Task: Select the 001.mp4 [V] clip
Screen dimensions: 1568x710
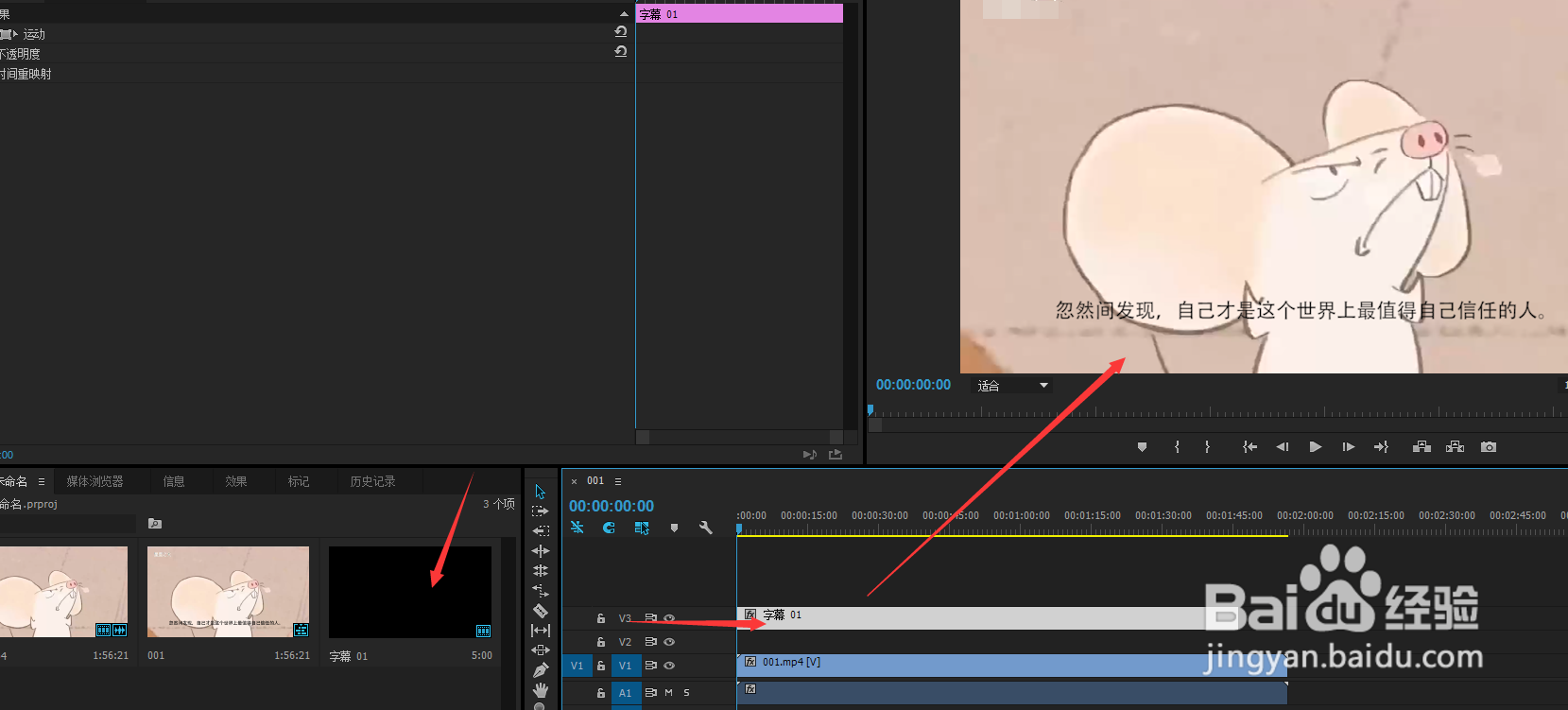Action: point(1011,666)
